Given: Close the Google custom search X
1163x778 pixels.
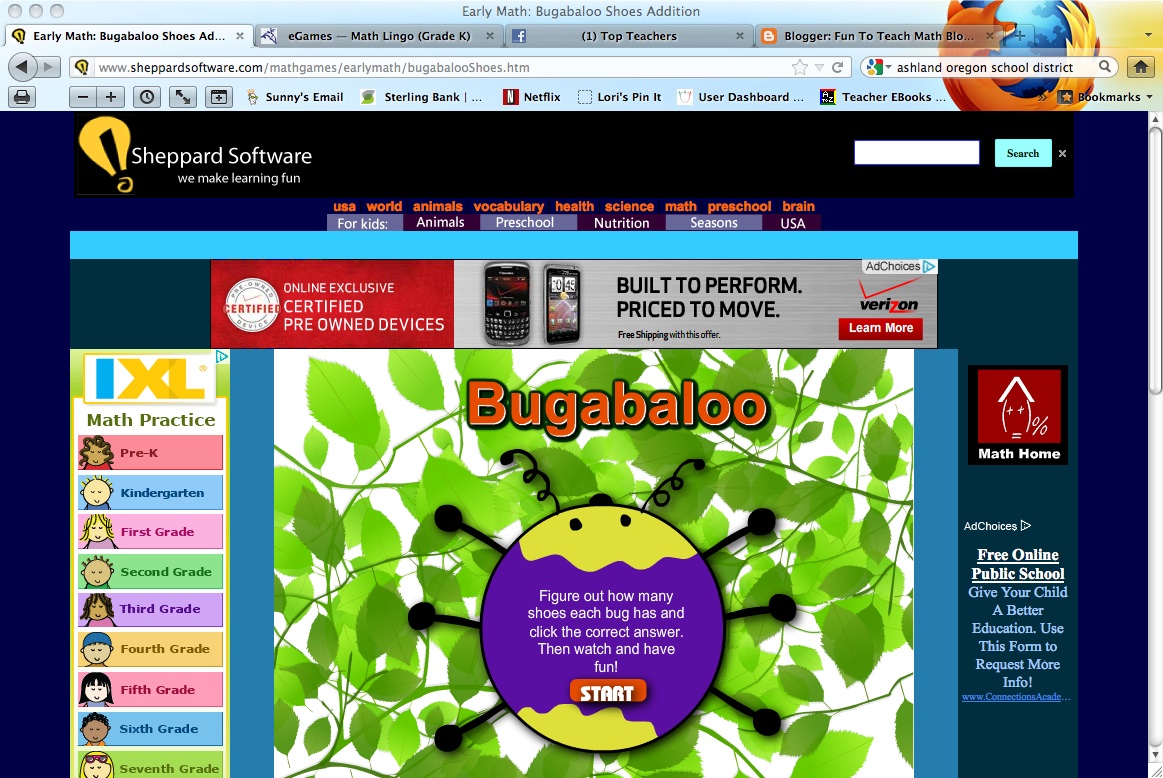Looking at the screenshot, I should [x=1062, y=154].
